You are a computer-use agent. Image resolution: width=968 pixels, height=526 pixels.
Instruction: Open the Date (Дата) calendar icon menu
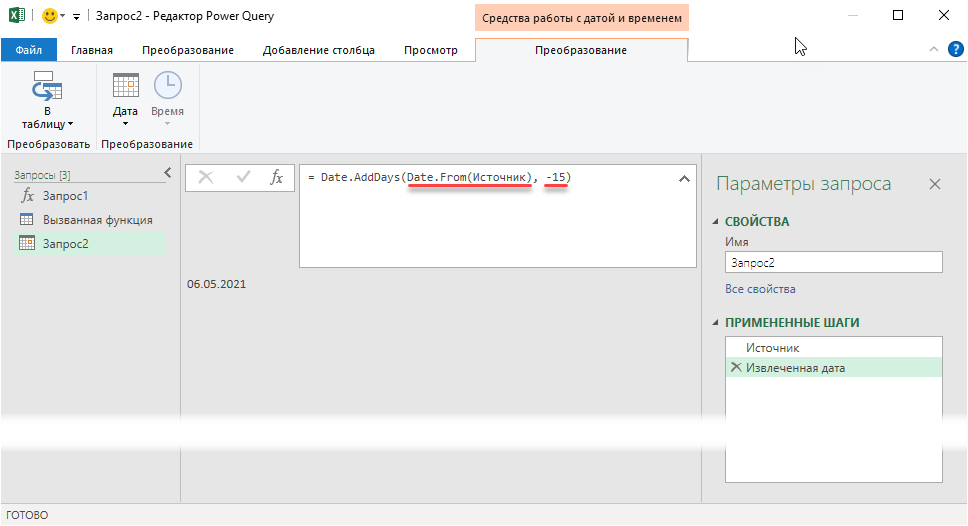[x=125, y=88]
